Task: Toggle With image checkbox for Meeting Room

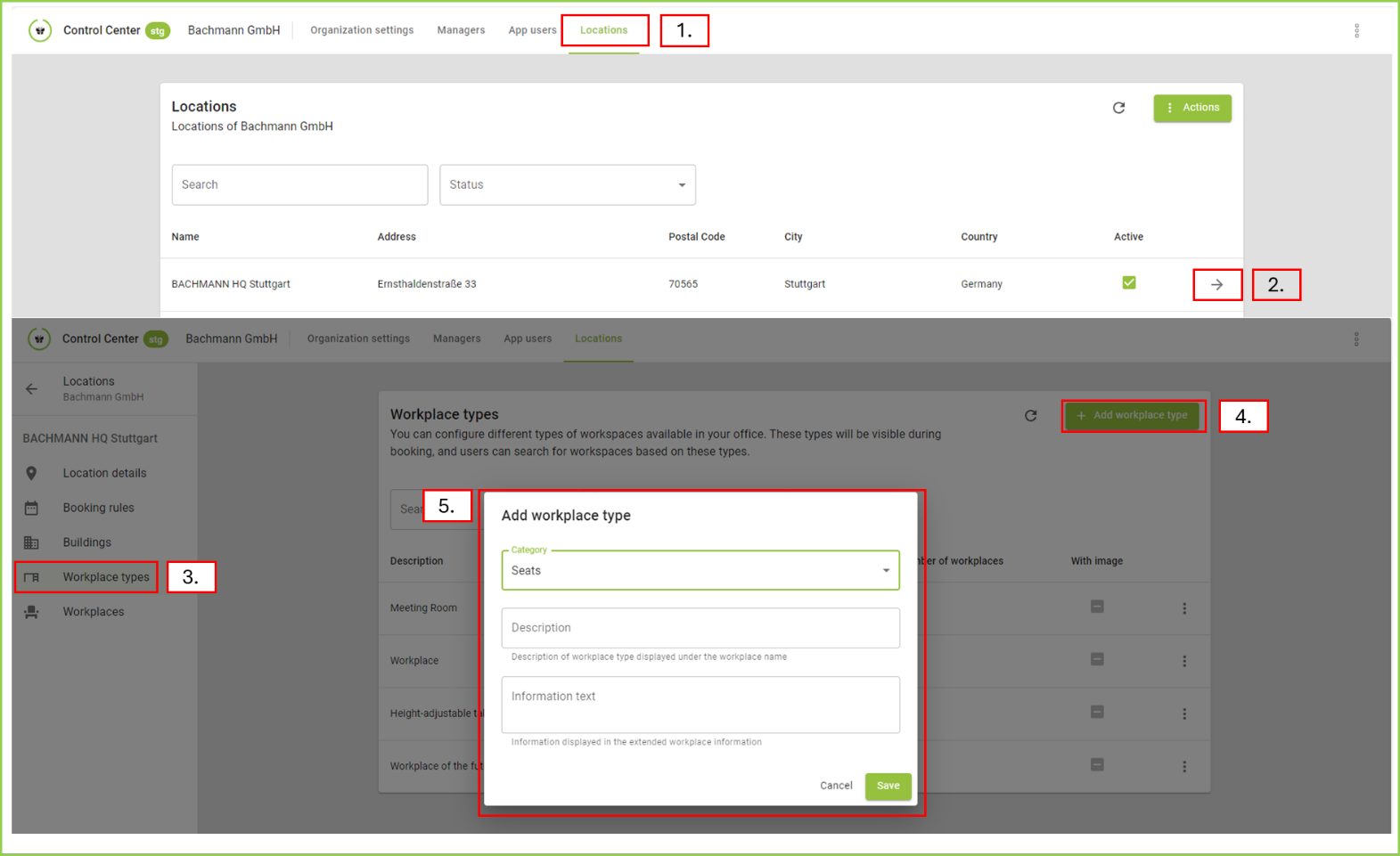Action: (x=1097, y=607)
